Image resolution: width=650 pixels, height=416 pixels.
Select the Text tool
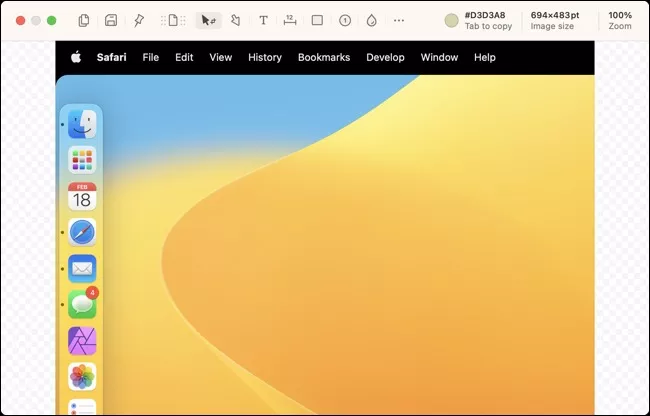click(263, 20)
